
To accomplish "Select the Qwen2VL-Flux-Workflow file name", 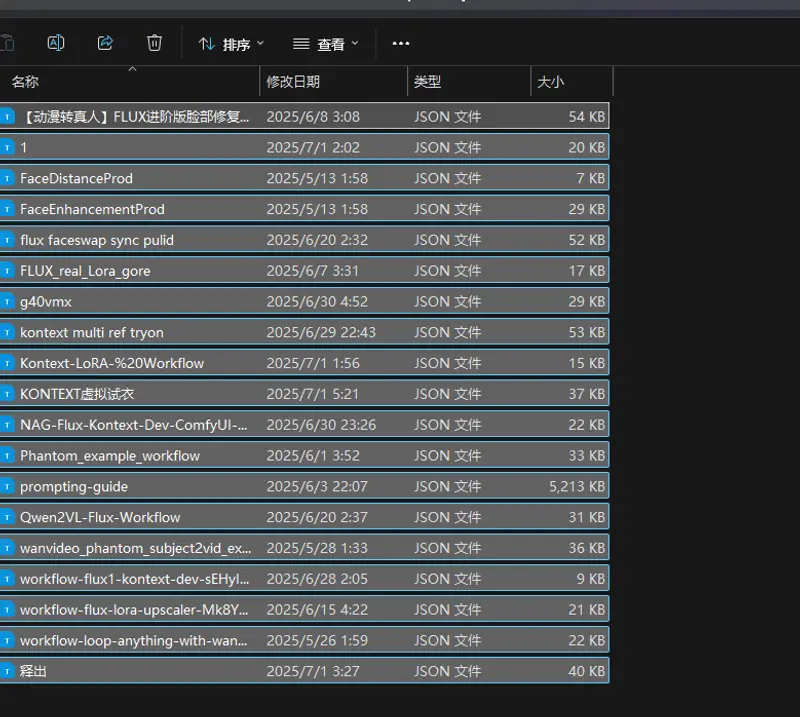I will (101, 517).
